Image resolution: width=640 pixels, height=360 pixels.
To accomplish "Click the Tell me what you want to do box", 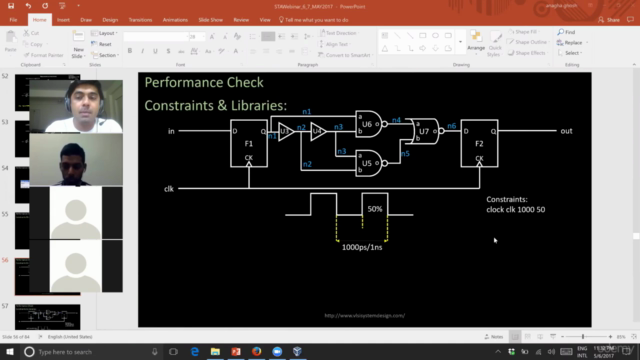I will coord(313,20).
